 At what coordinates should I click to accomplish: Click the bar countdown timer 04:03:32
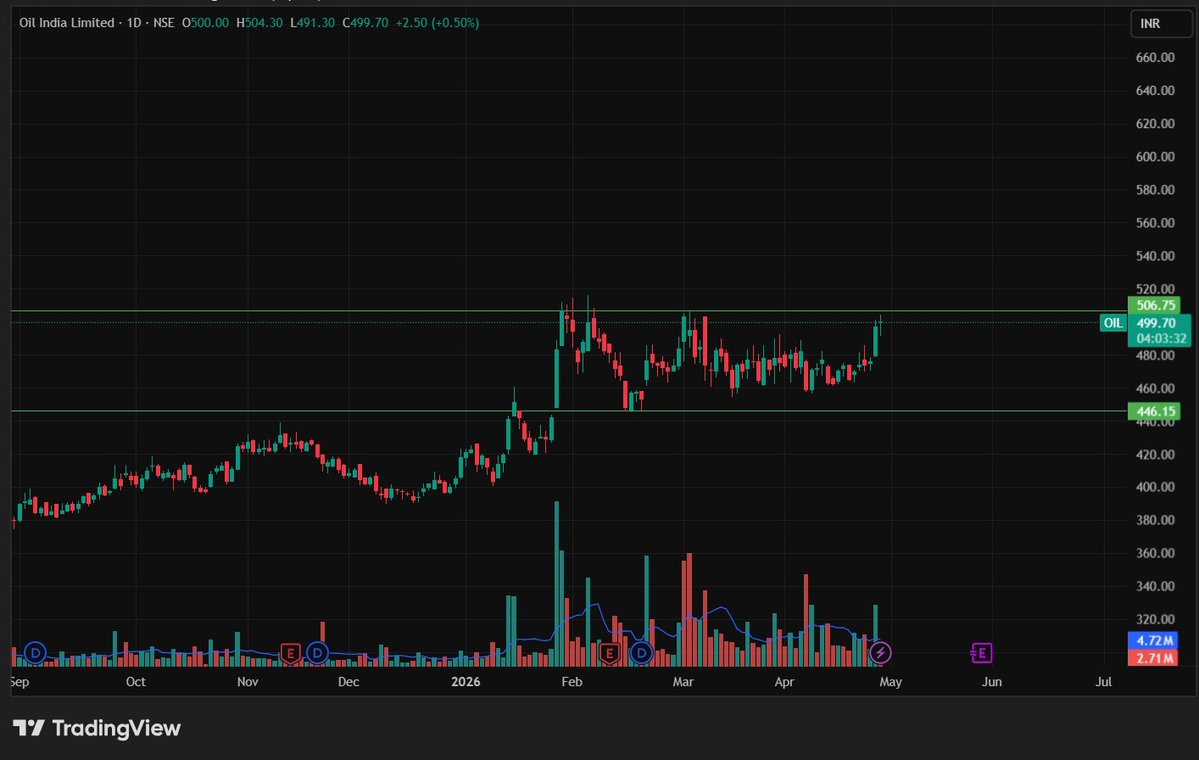[x=1161, y=339]
